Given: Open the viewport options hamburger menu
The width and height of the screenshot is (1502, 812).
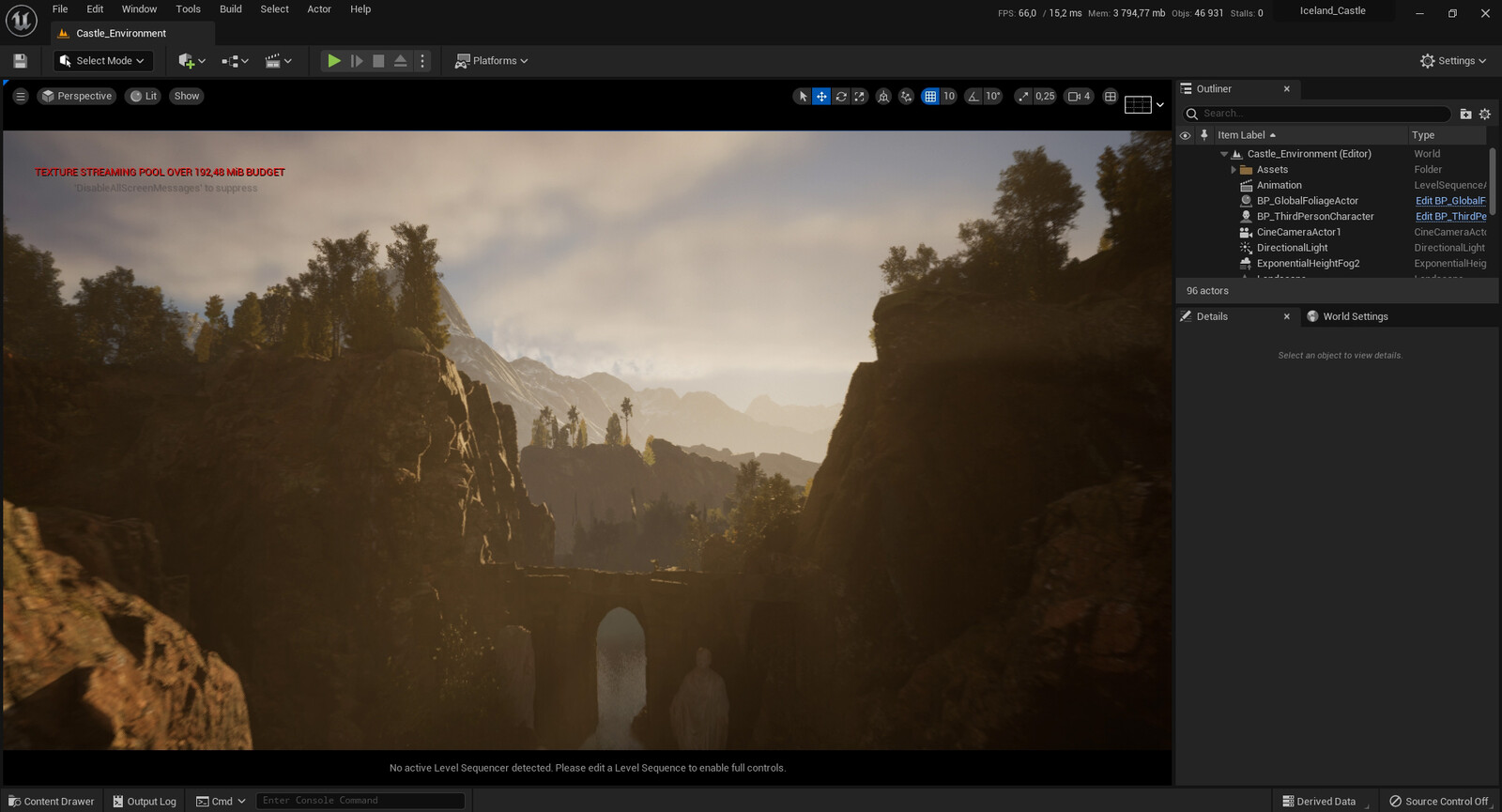Looking at the screenshot, I should tap(20, 96).
